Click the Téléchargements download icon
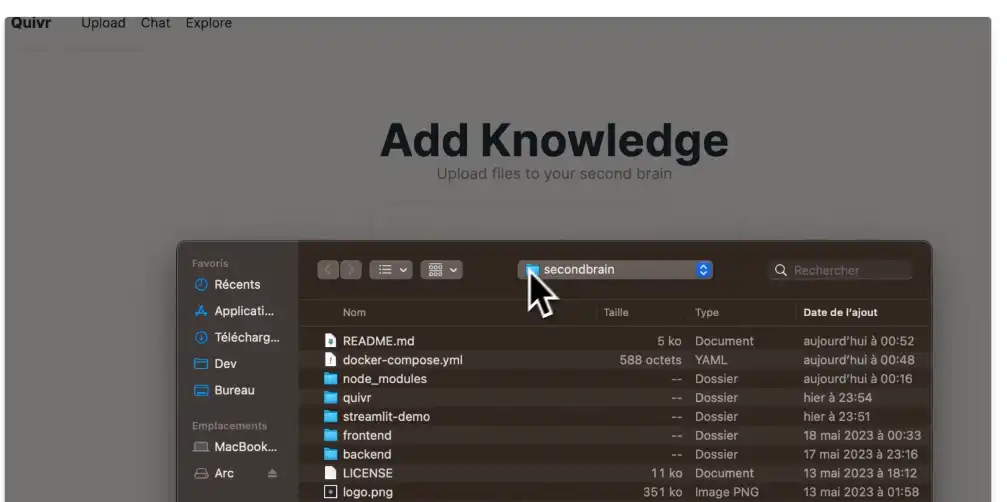 (x=201, y=337)
